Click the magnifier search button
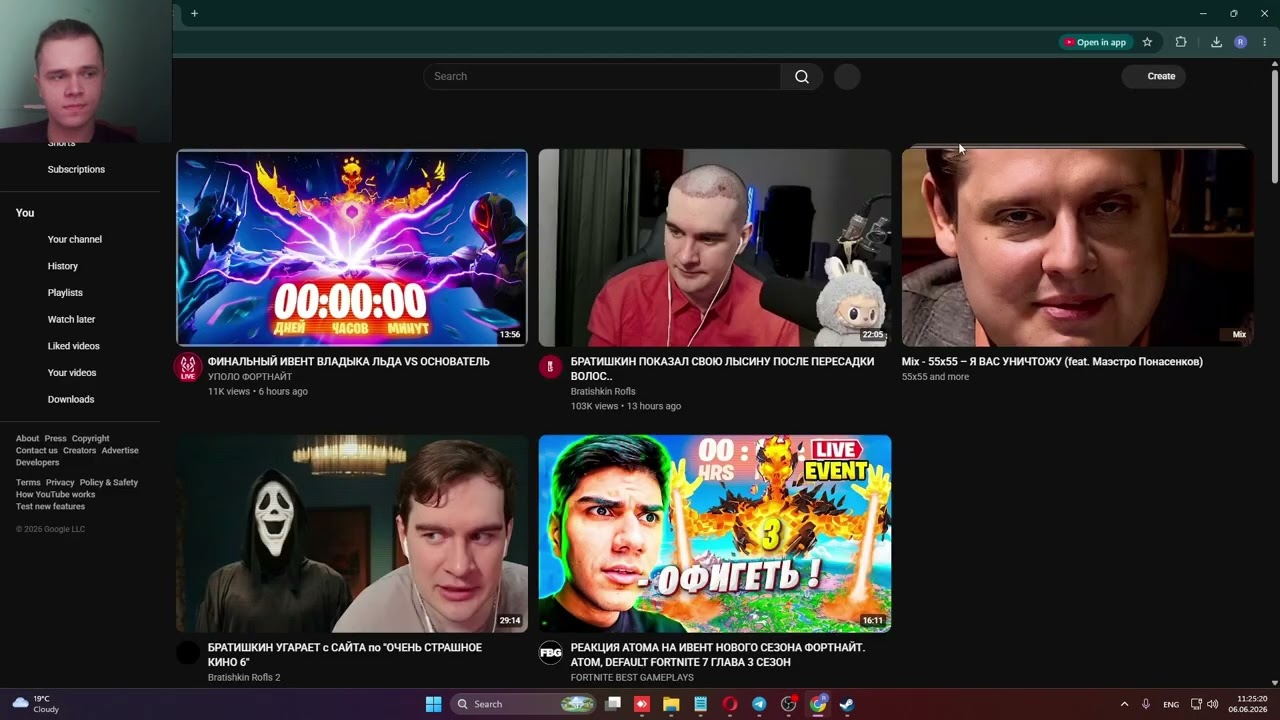The width and height of the screenshot is (1280, 720). click(x=802, y=76)
